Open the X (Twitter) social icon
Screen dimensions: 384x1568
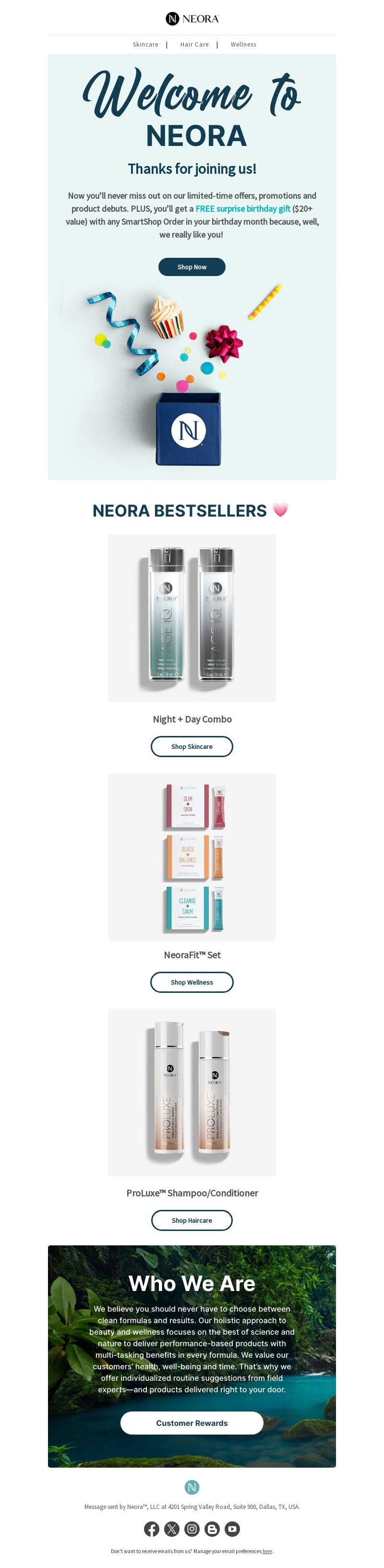(x=172, y=1529)
